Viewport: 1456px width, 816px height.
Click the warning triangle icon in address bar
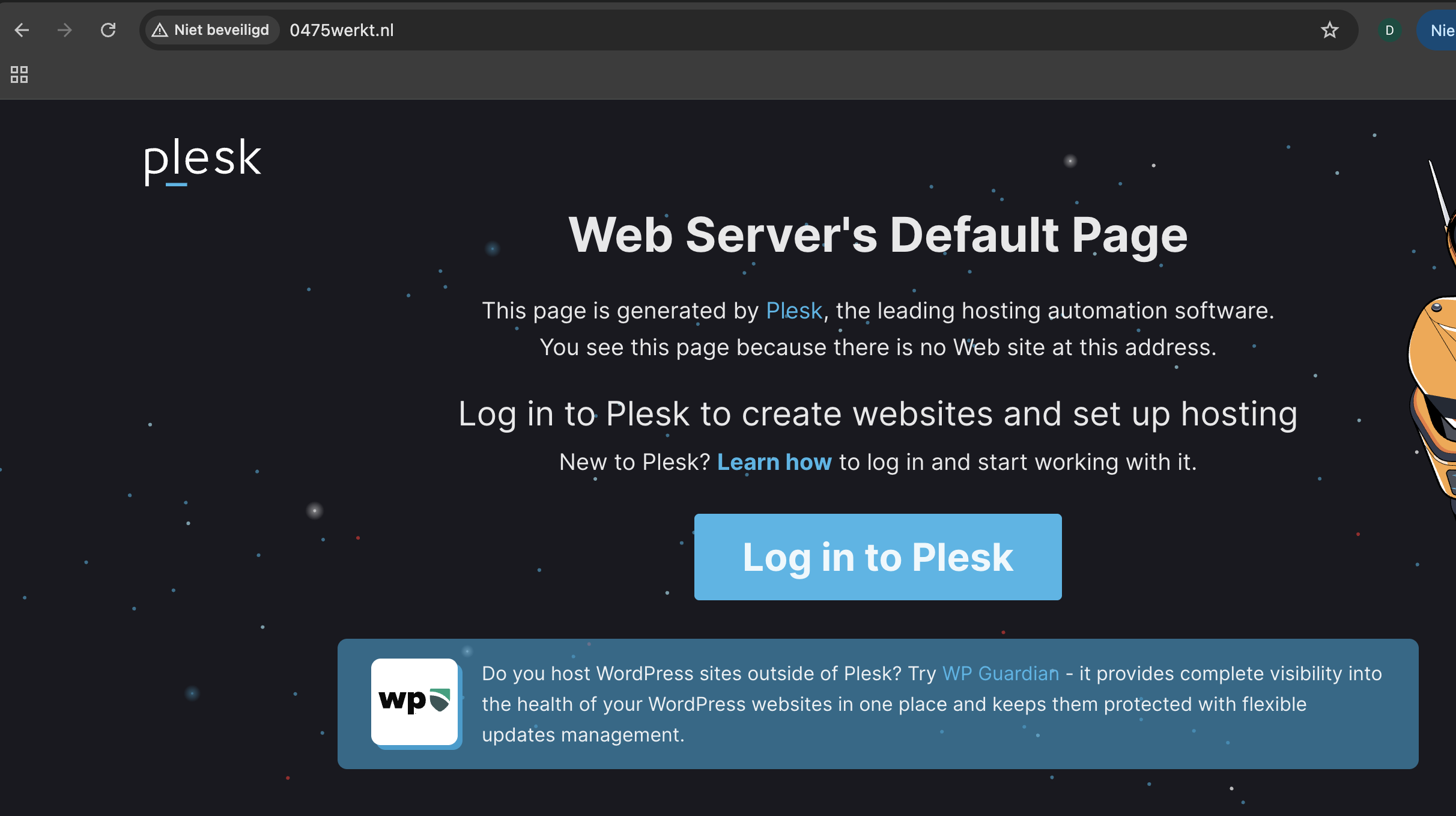click(x=159, y=30)
